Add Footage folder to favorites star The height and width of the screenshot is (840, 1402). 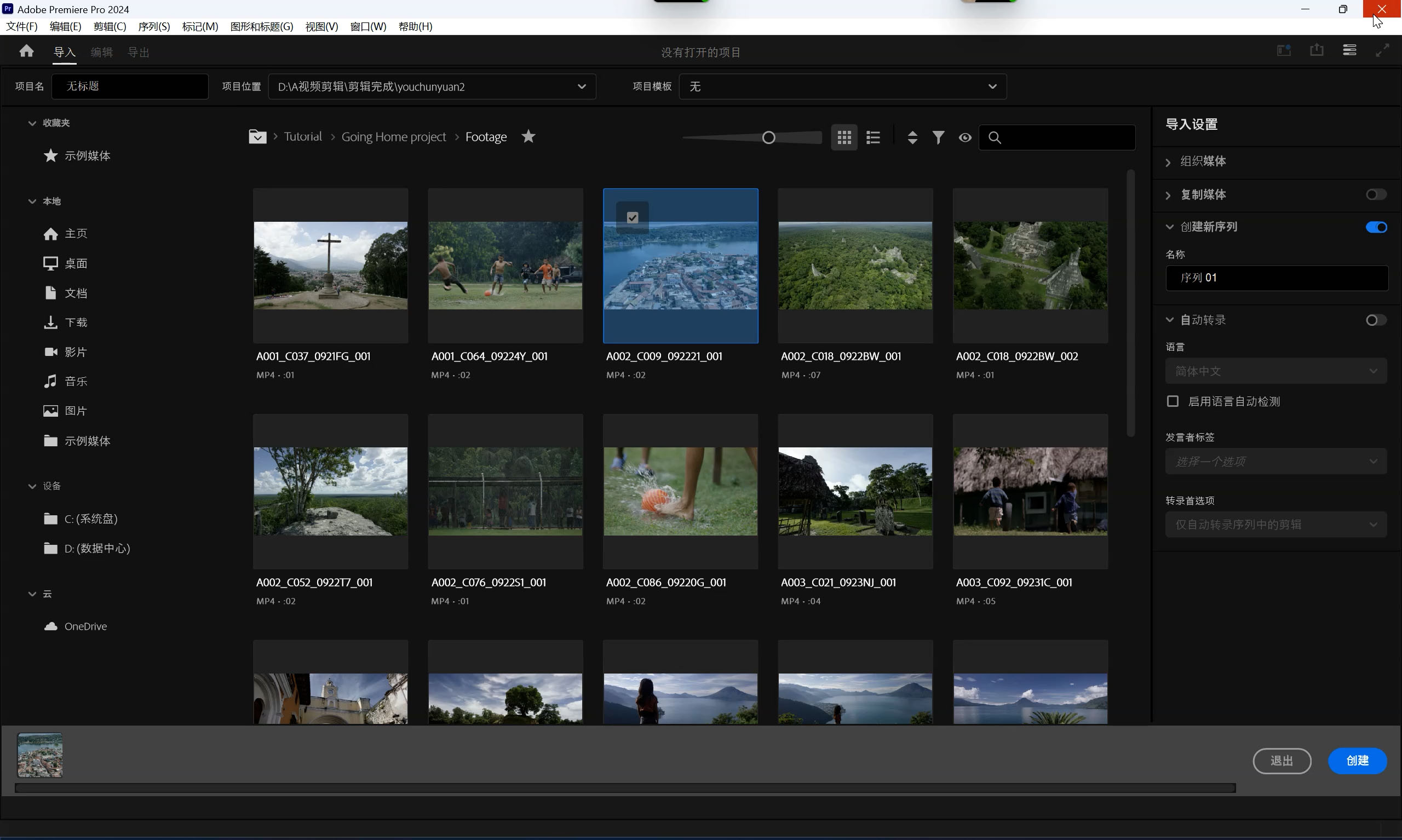point(528,136)
